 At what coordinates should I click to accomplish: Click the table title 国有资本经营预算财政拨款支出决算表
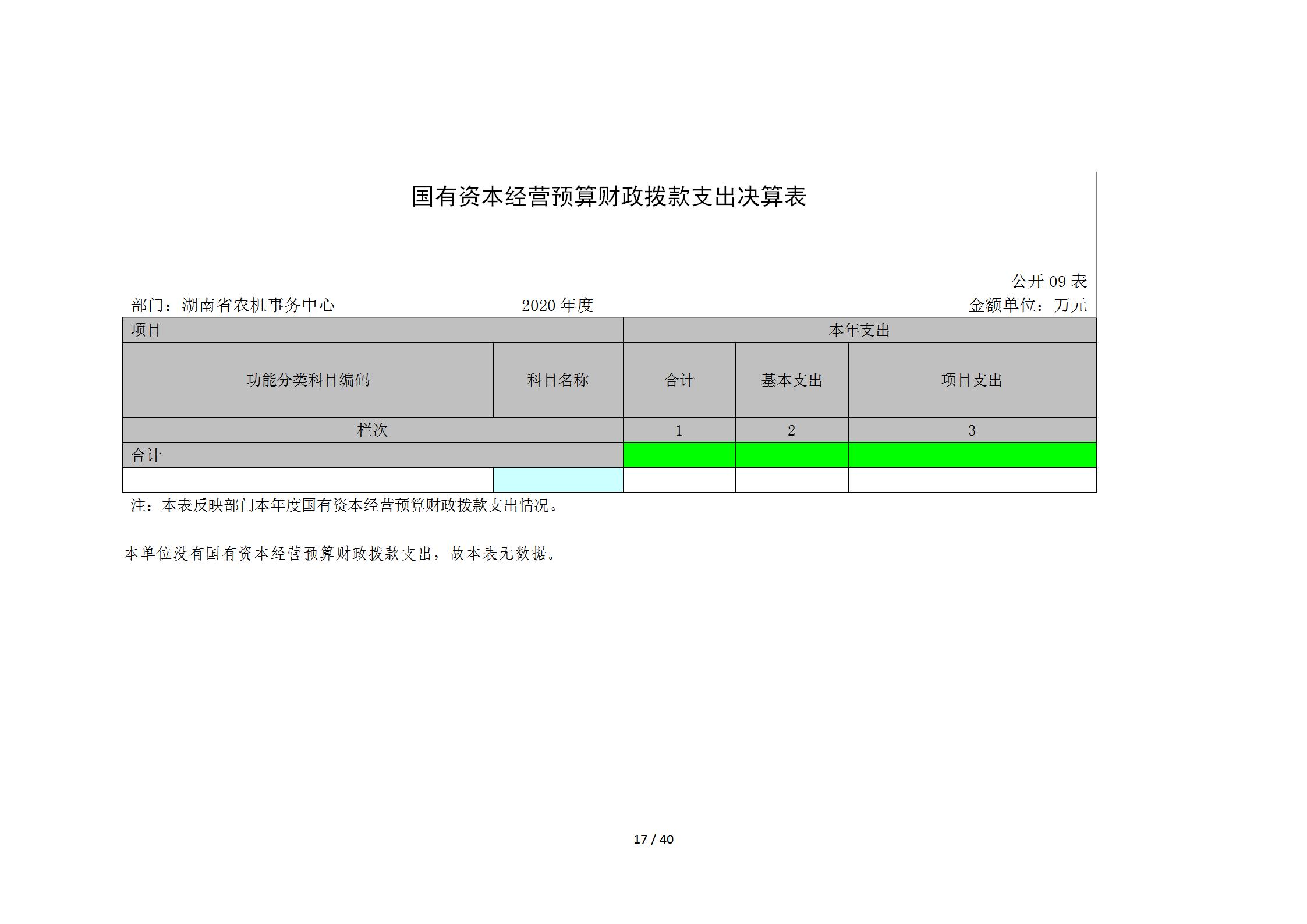(608, 197)
